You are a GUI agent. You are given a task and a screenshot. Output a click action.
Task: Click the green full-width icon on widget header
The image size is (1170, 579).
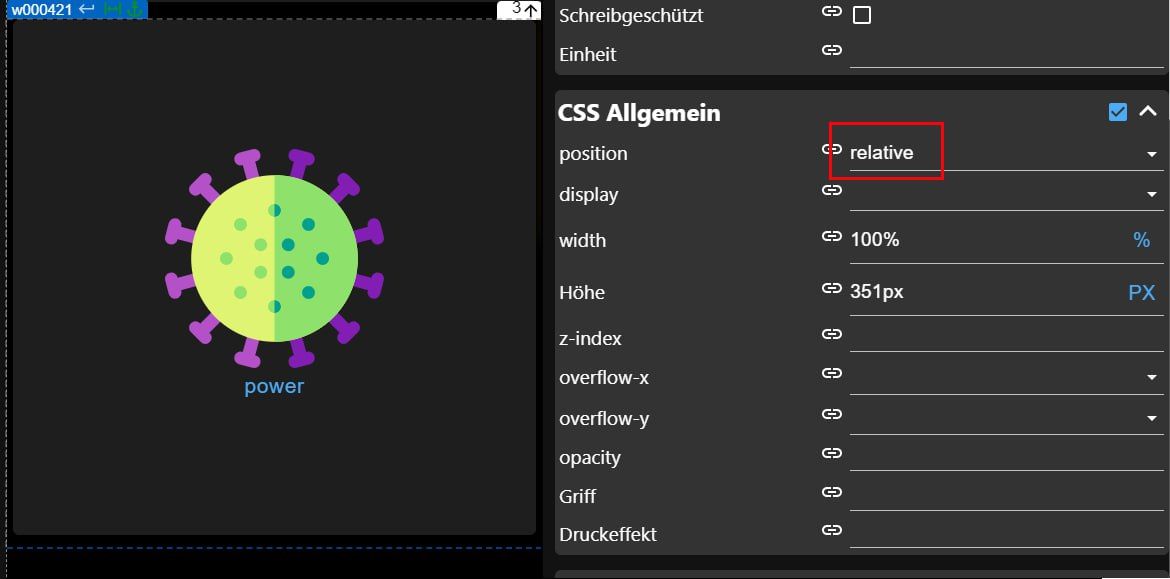[113, 10]
